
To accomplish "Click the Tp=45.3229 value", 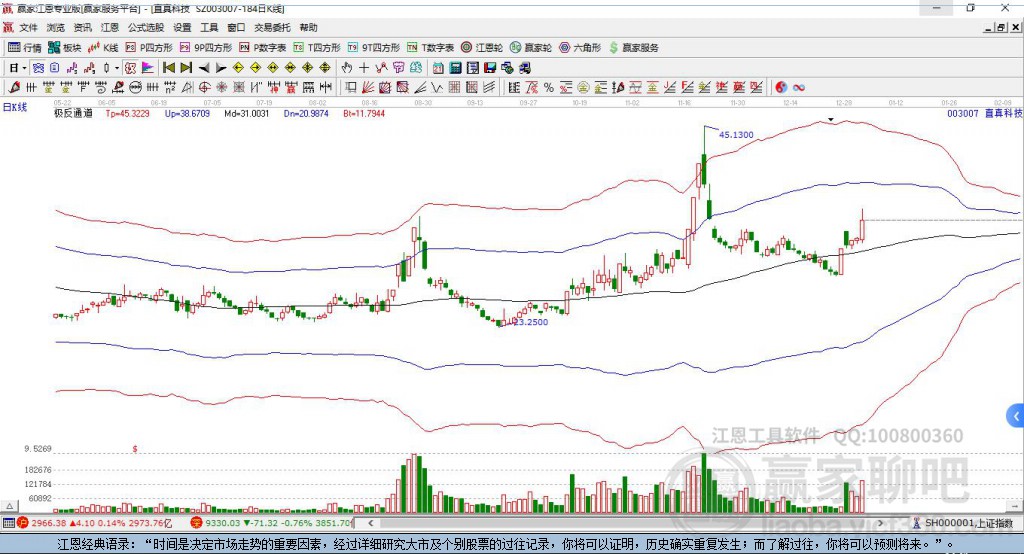I will [x=127, y=113].
